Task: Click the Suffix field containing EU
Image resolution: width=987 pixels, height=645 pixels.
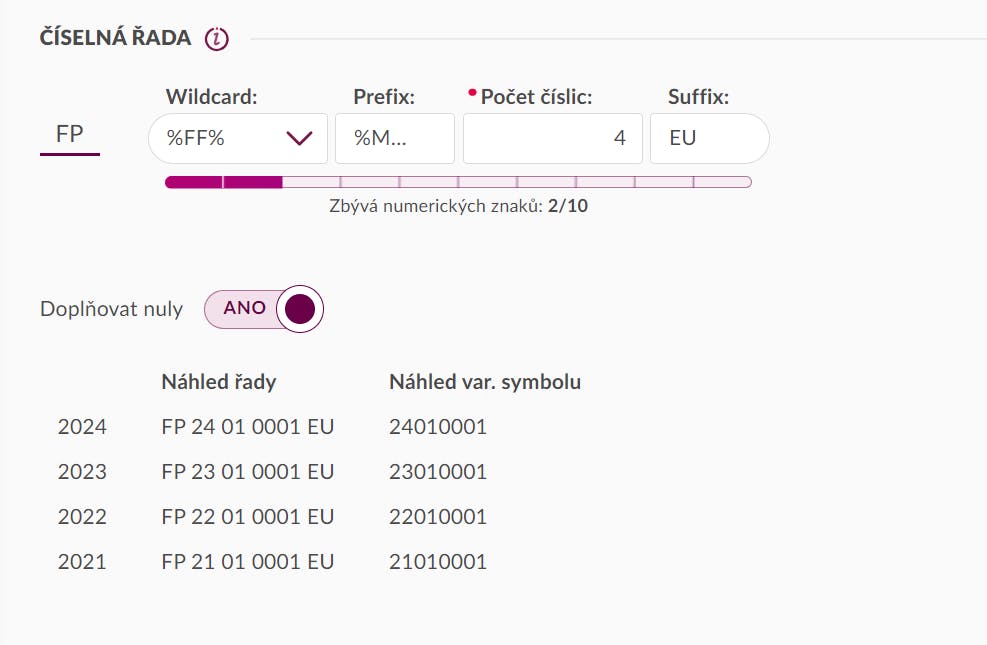Action: 709,138
